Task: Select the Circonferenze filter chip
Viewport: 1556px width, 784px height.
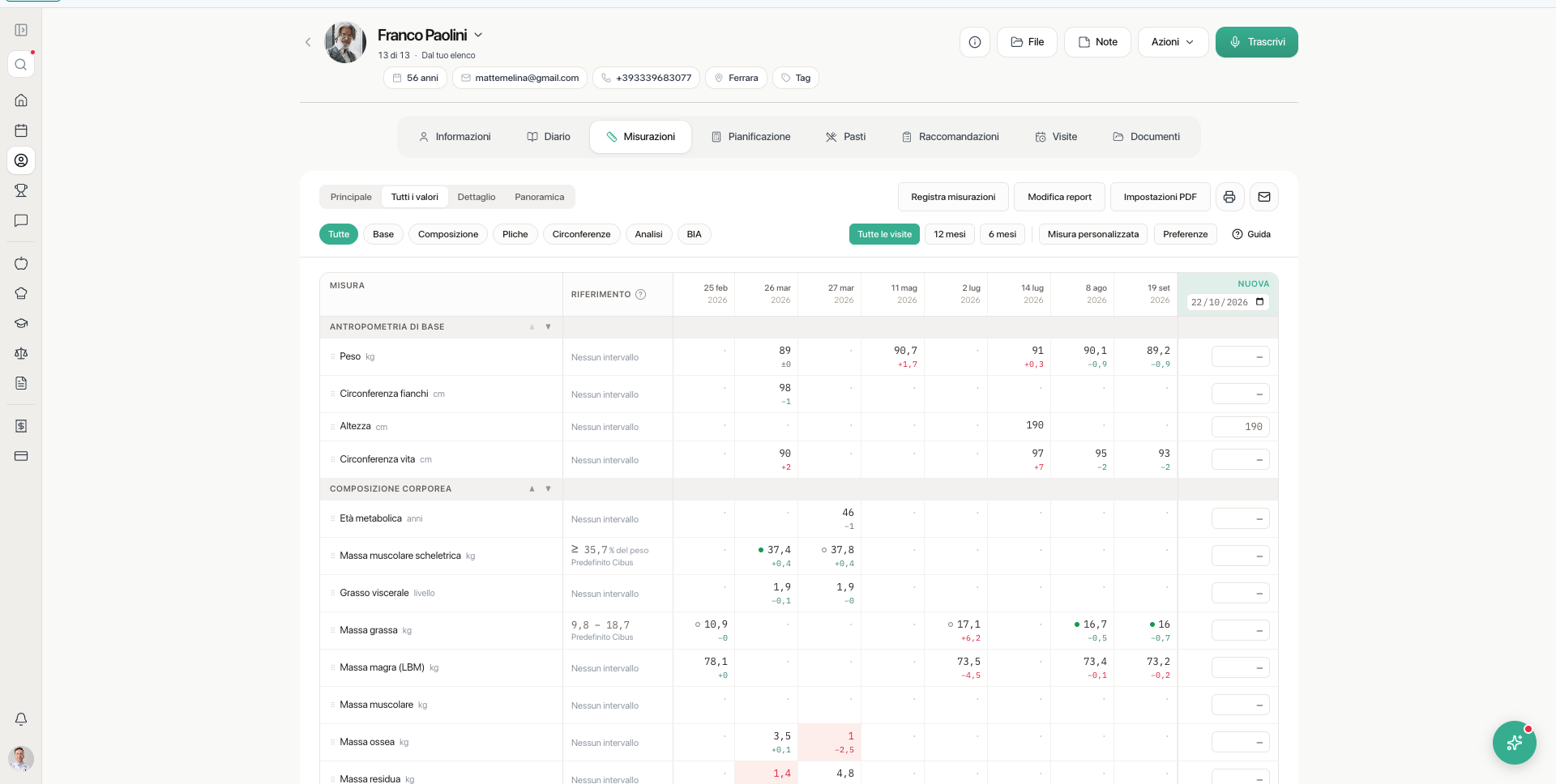Action: 582,234
